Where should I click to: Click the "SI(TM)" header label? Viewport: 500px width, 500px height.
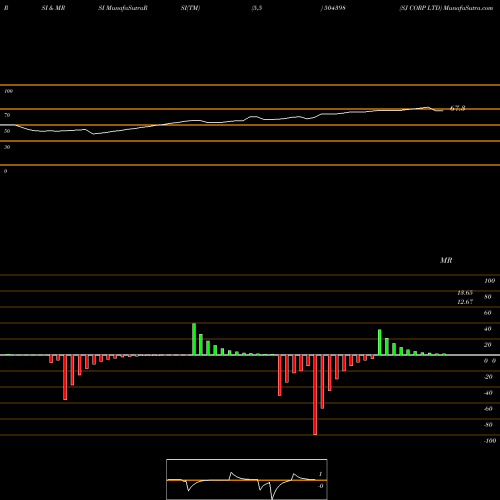tap(190, 8)
